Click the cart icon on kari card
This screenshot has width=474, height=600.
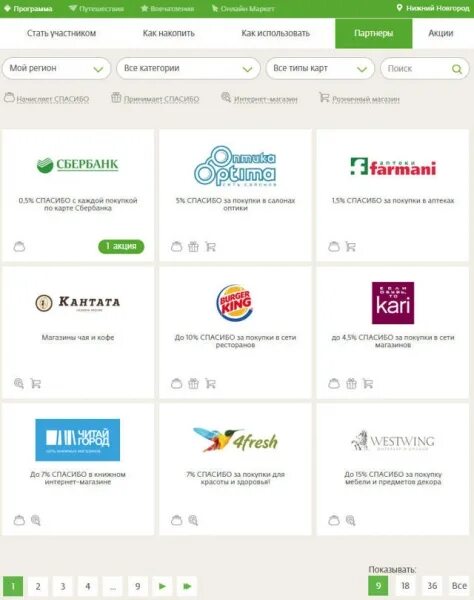pos(368,383)
